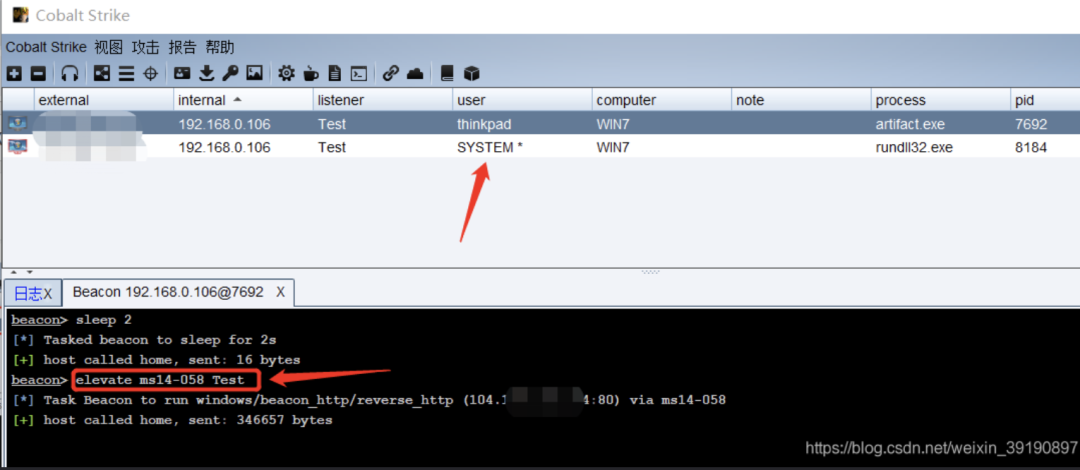
Task: Click the coffee cup Java applet icon
Action: click(x=311, y=73)
